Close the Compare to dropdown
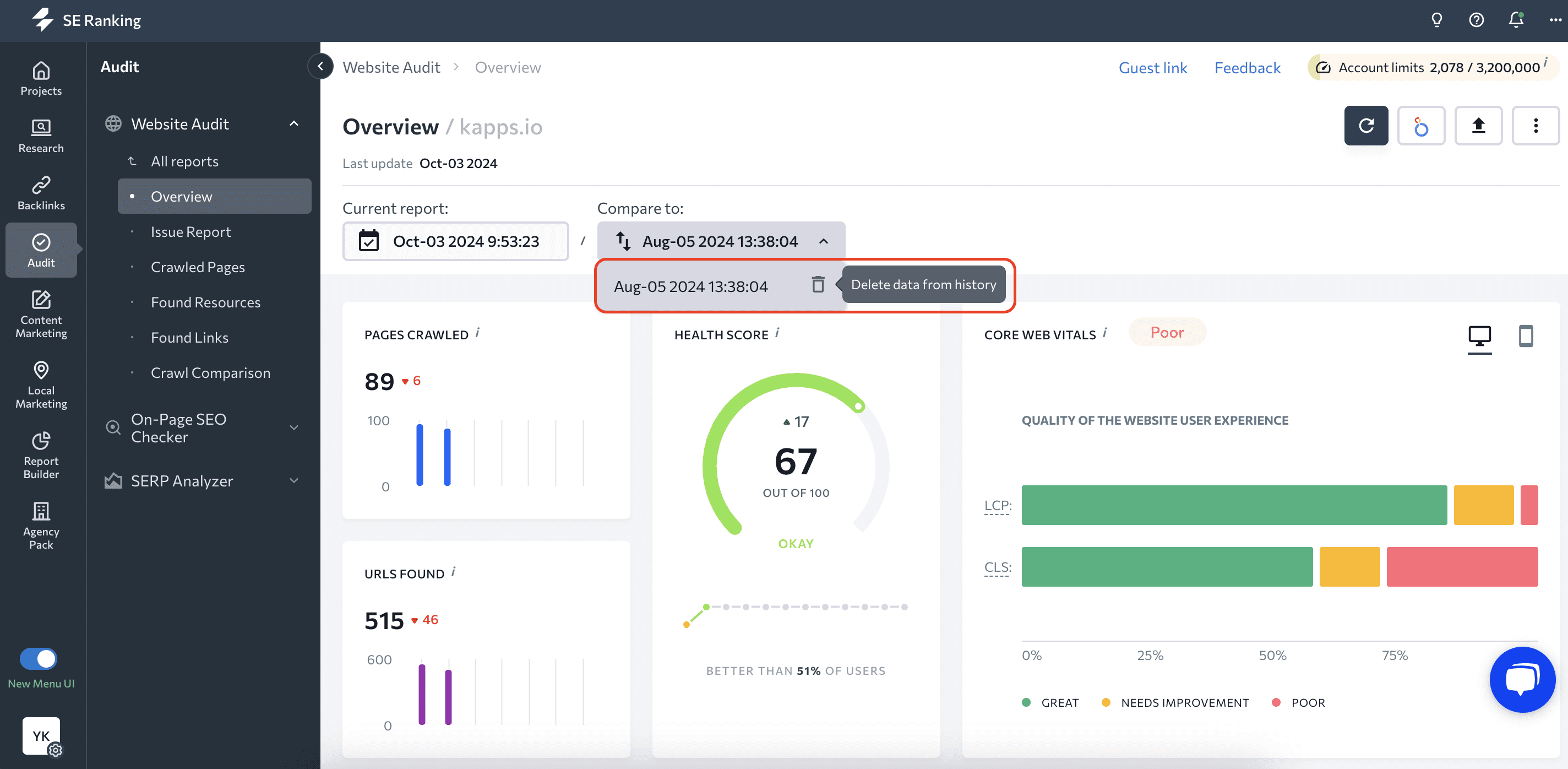Image resolution: width=1568 pixels, height=769 pixels. (x=721, y=242)
